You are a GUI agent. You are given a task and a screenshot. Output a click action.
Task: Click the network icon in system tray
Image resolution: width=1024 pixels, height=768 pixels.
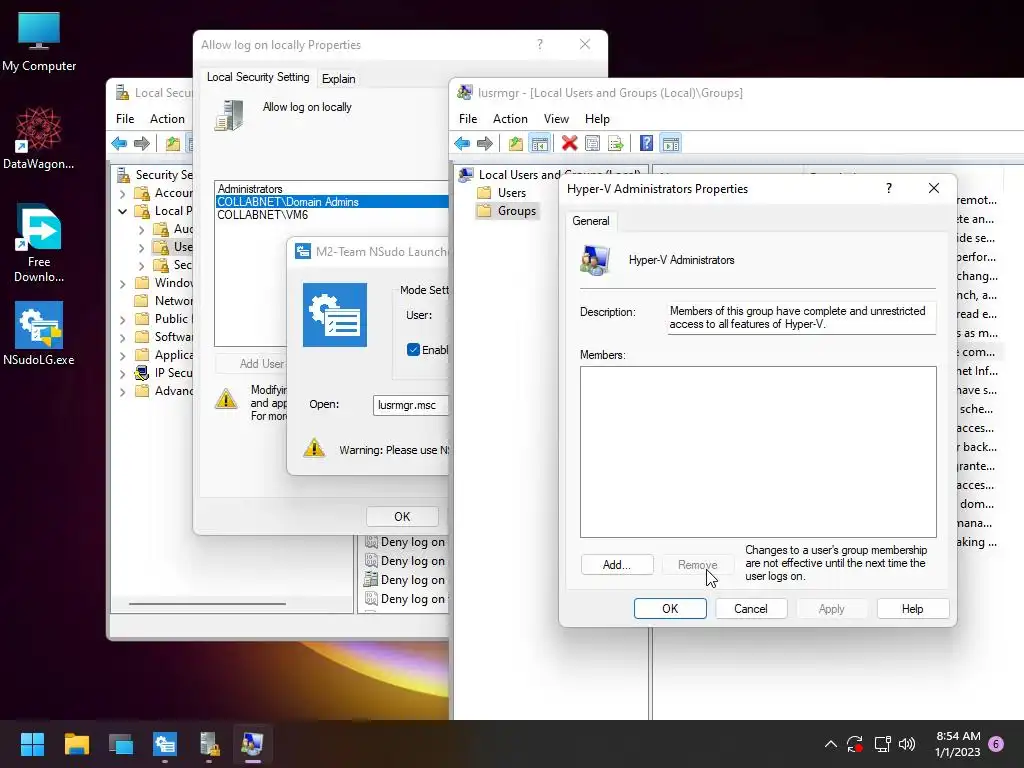click(x=882, y=744)
